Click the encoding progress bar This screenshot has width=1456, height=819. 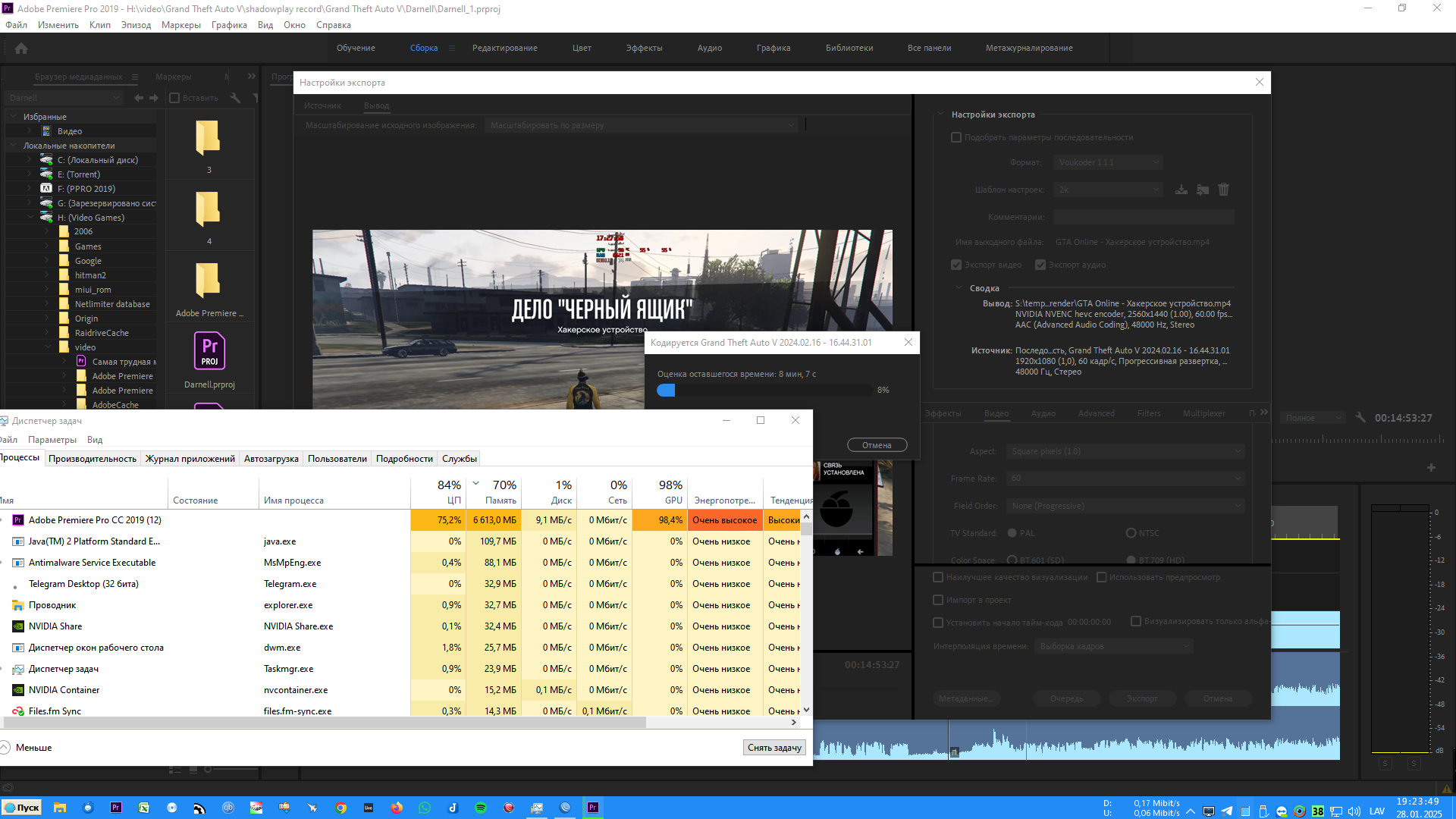click(764, 390)
